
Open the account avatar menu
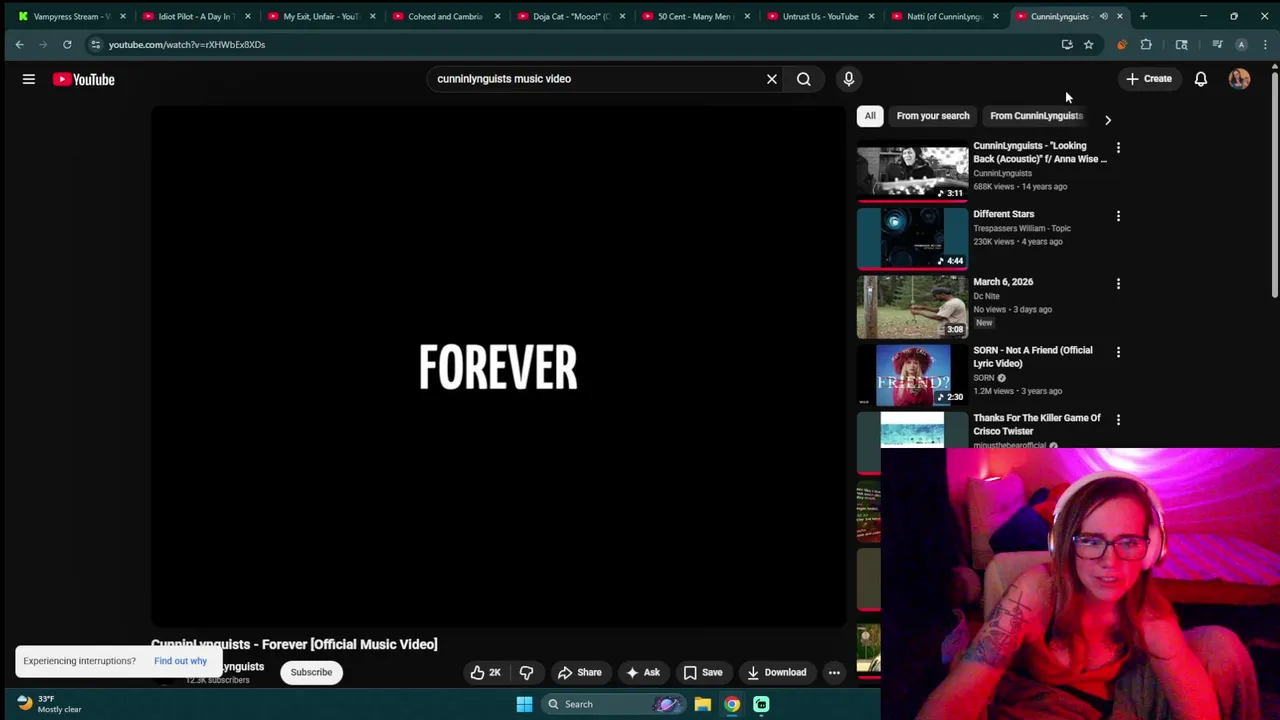pyautogui.click(x=1239, y=79)
